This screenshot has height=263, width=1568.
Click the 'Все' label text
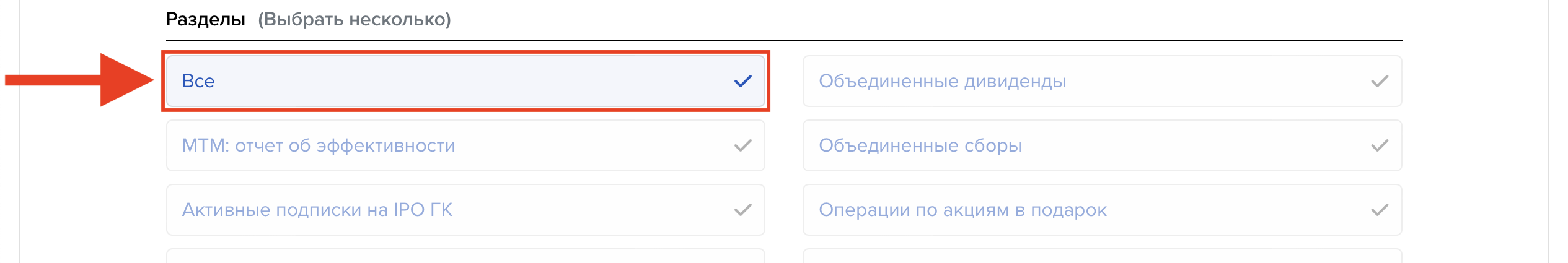point(198,81)
